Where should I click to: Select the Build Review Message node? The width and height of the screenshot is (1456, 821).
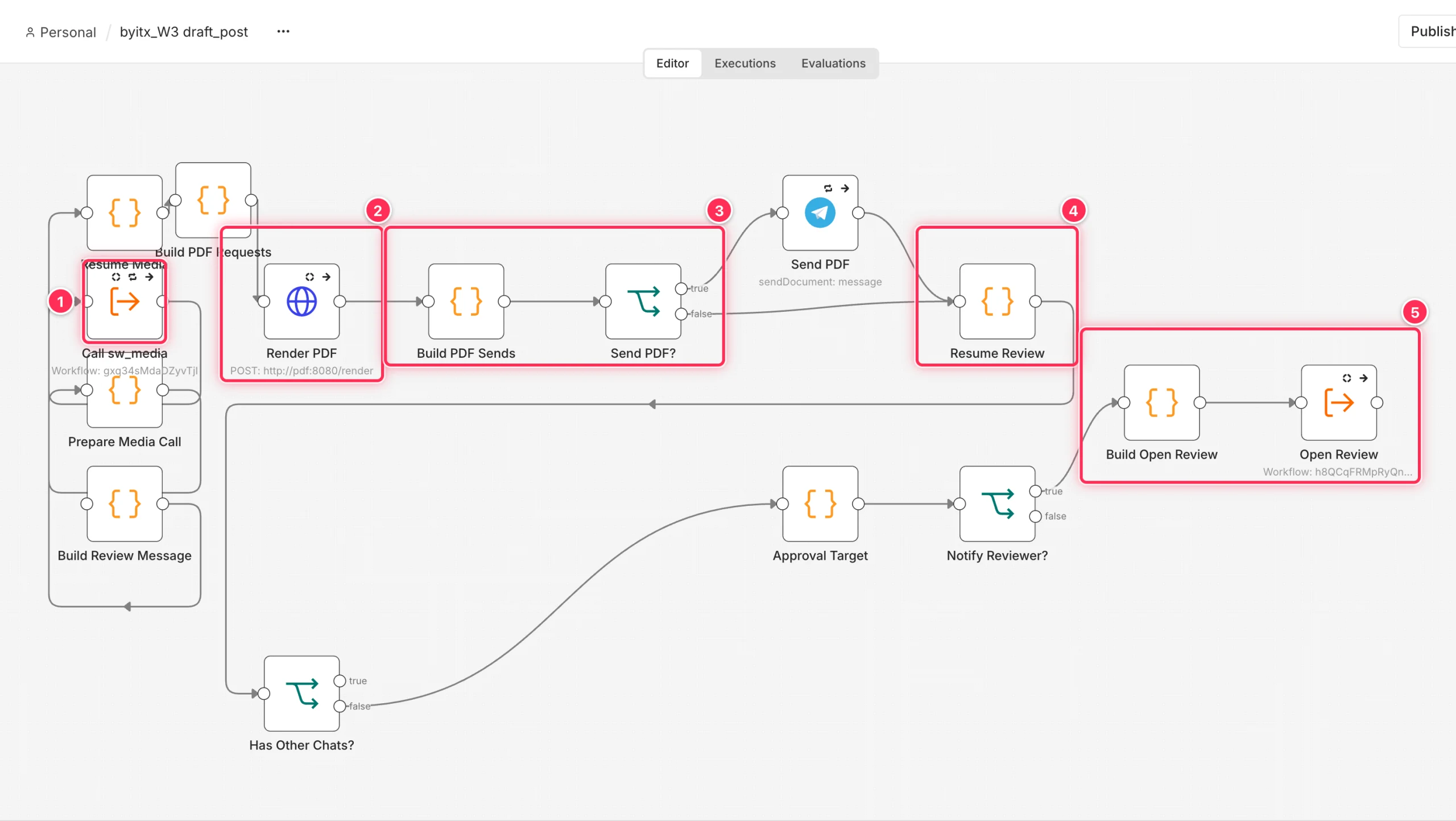125,504
